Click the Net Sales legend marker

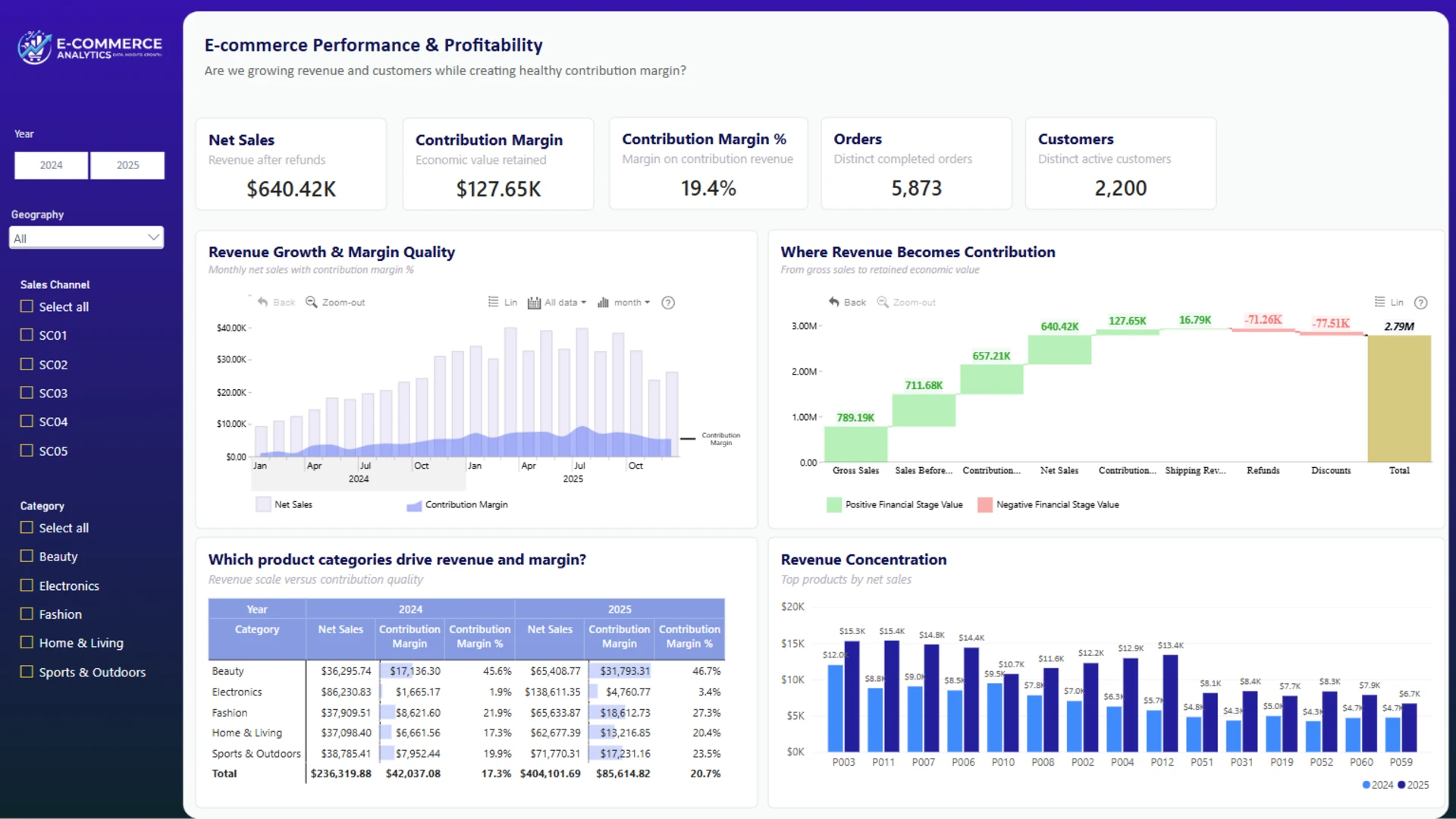click(x=263, y=504)
